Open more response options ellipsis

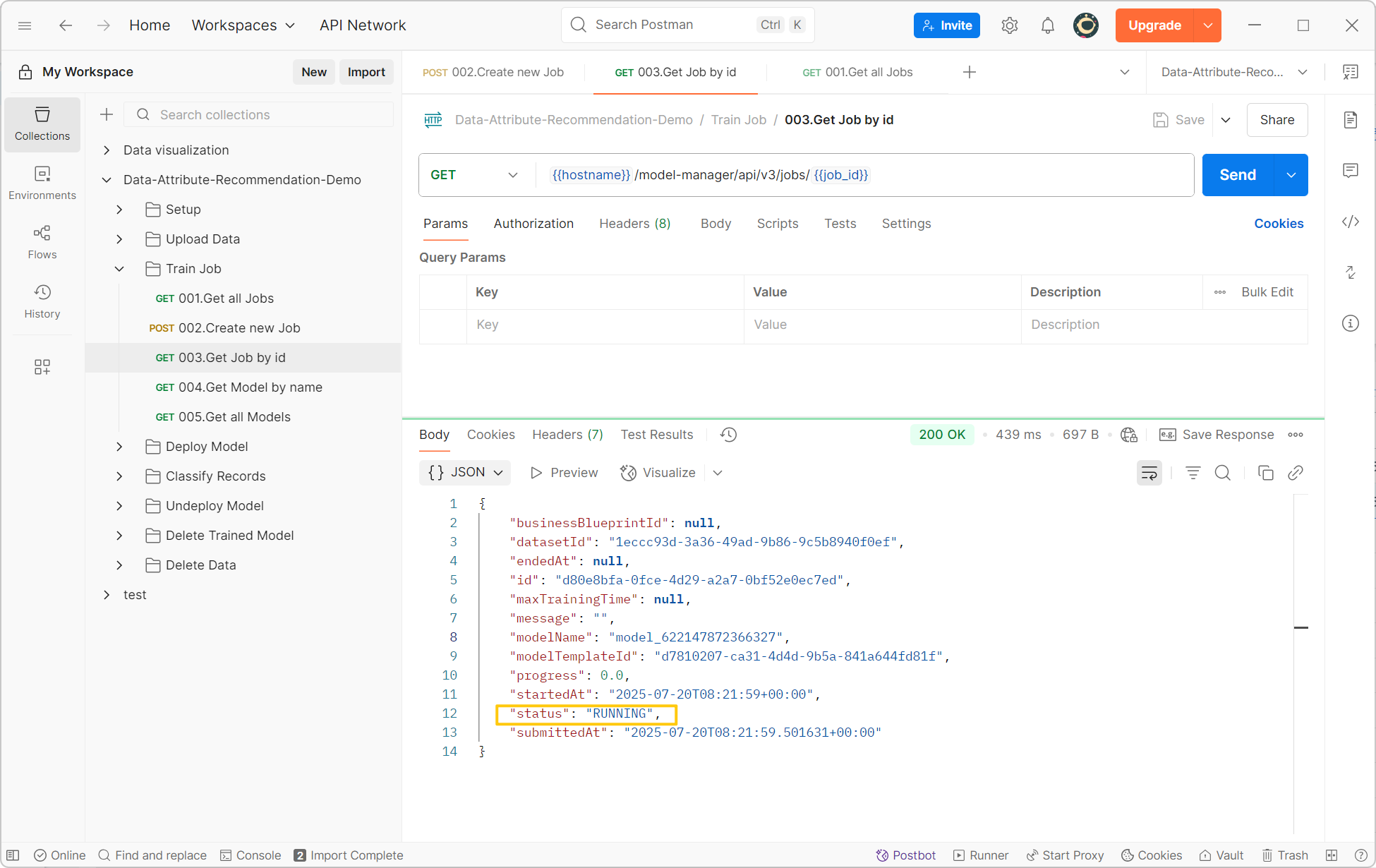point(1296,435)
